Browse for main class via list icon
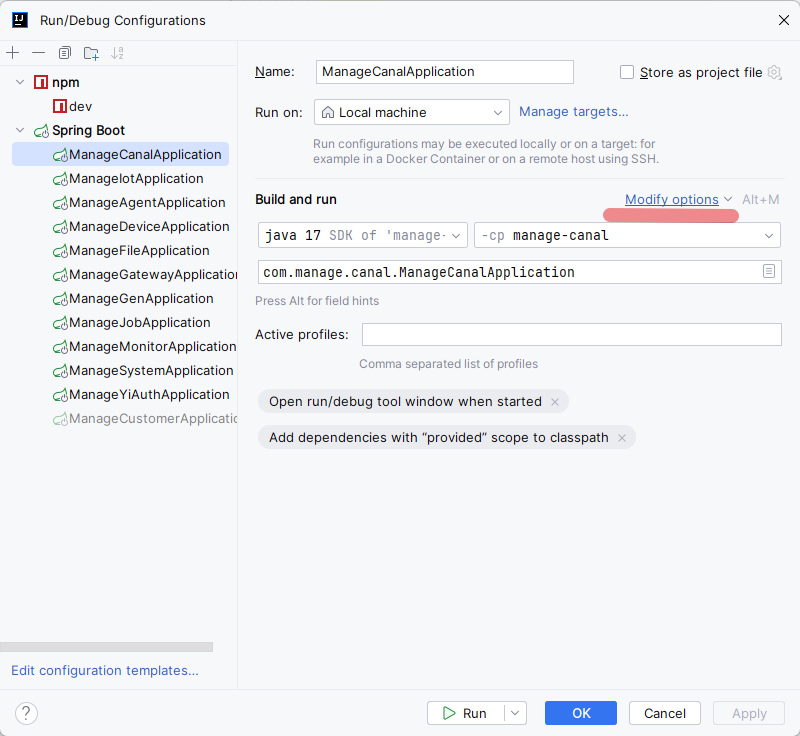Screen dimensions: 800x736 (x=769, y=271)
